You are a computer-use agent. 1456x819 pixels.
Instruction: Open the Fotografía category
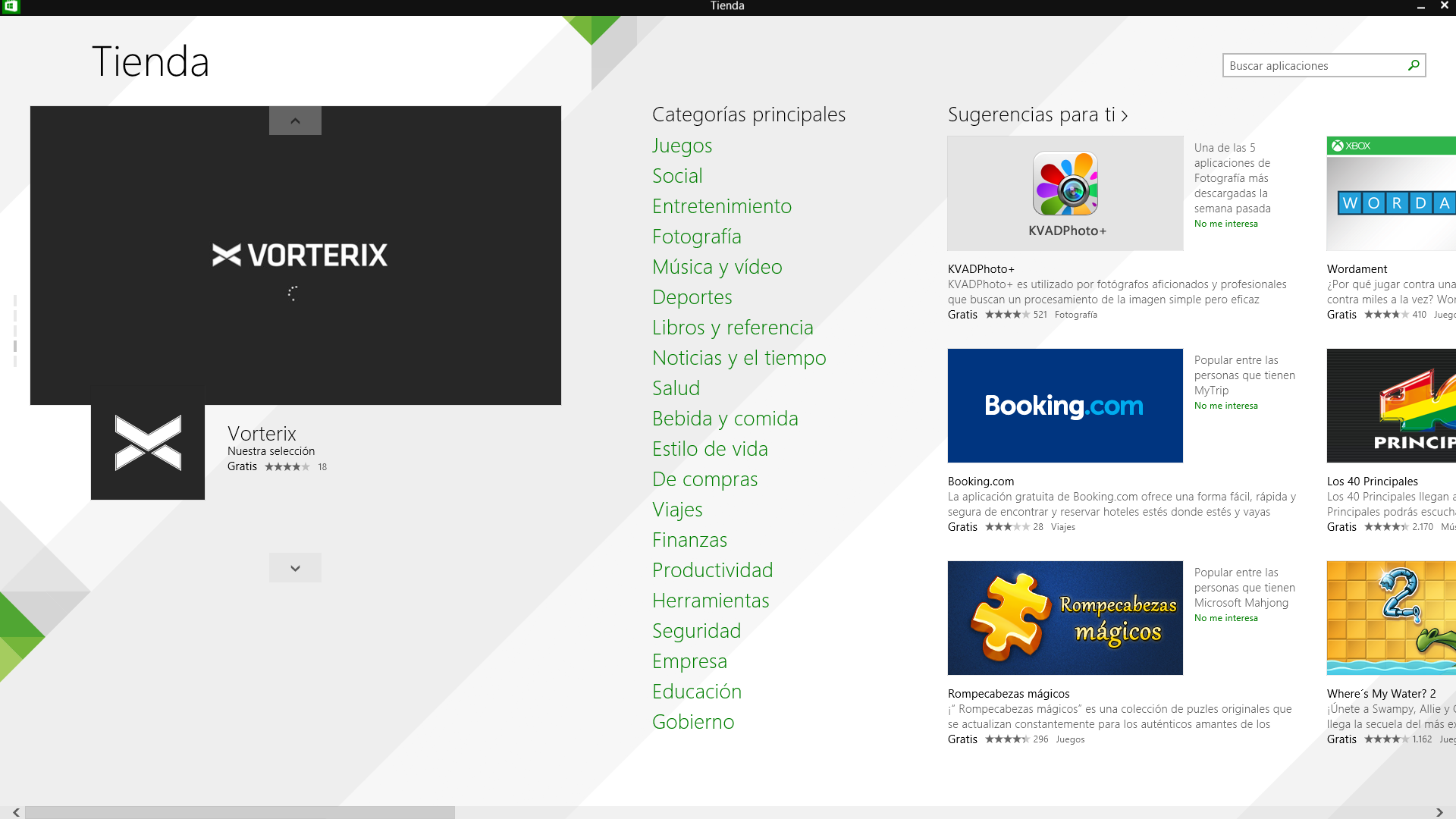pyautogui.click(x=697, y=237)
